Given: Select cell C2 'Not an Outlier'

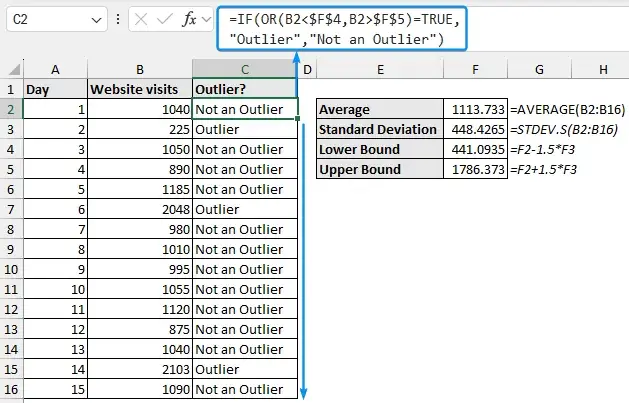Looking at the screenshot, I should [x=245, y=109].
